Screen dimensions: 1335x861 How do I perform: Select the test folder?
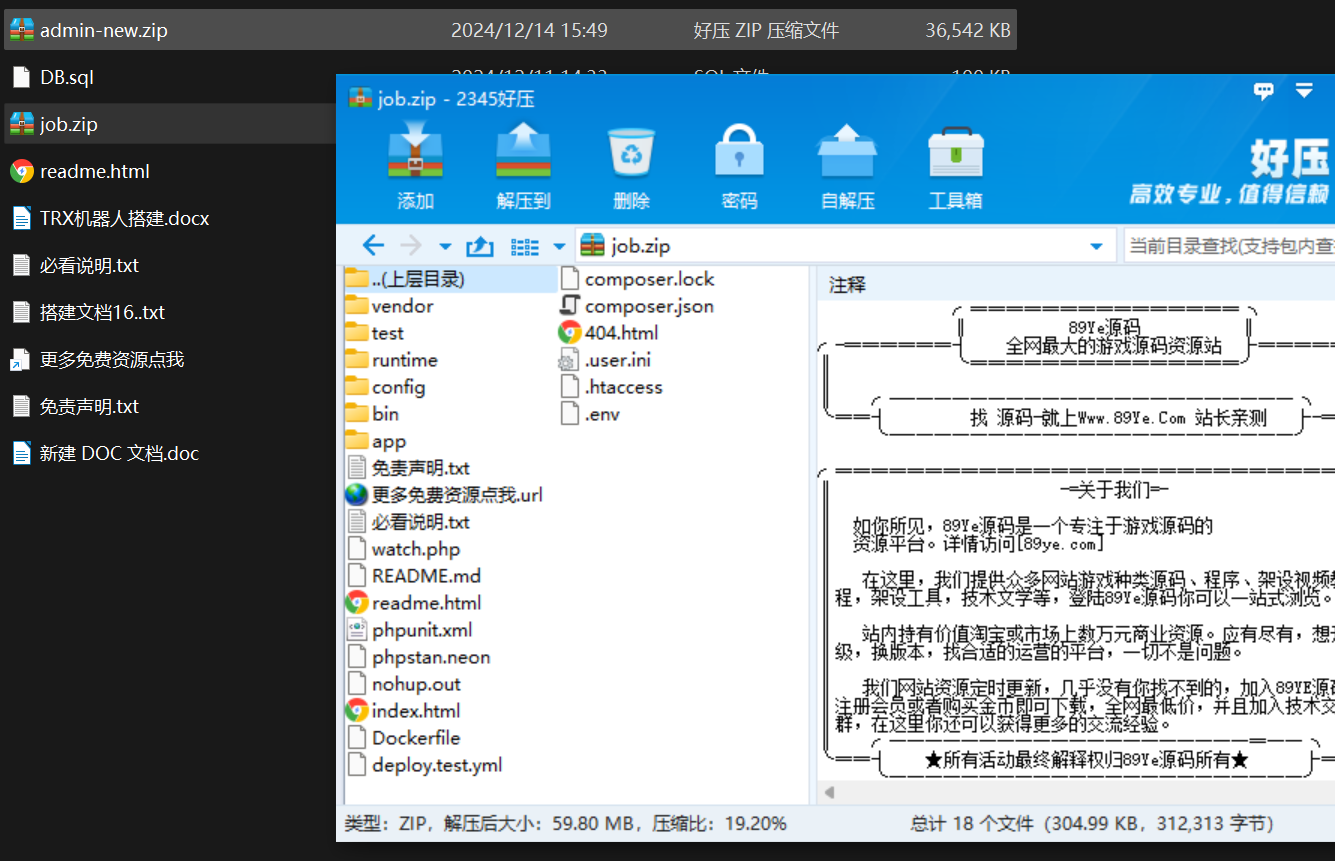[x=375, y=333]
